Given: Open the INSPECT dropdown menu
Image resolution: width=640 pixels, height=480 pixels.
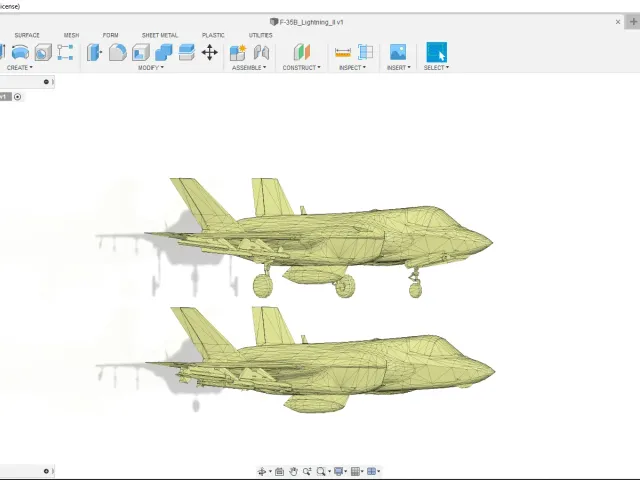Looking at the screenshot, I should pyautogui.click(x=352, y=67).
